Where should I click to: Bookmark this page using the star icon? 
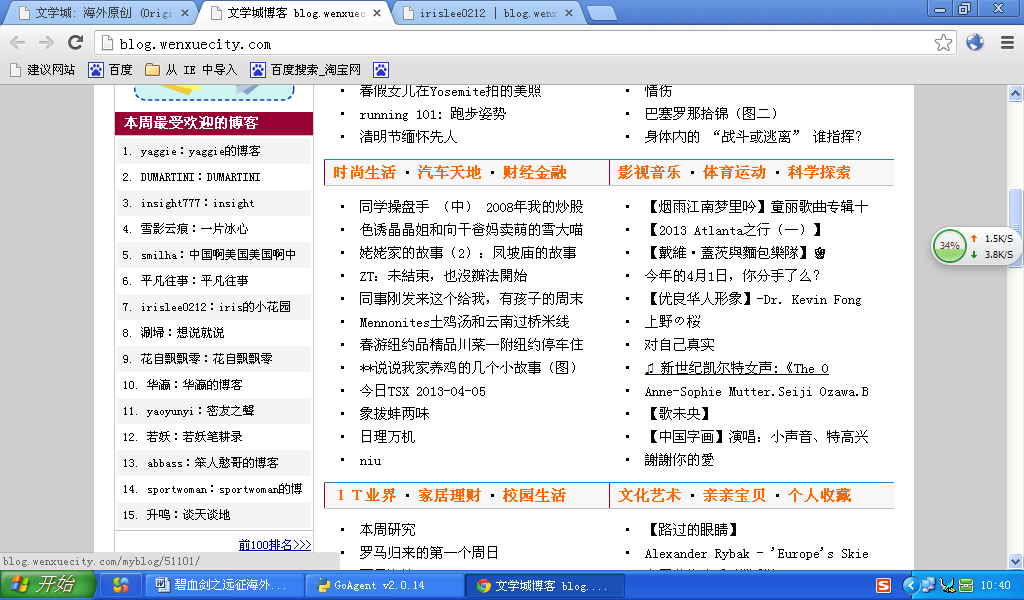943,43
